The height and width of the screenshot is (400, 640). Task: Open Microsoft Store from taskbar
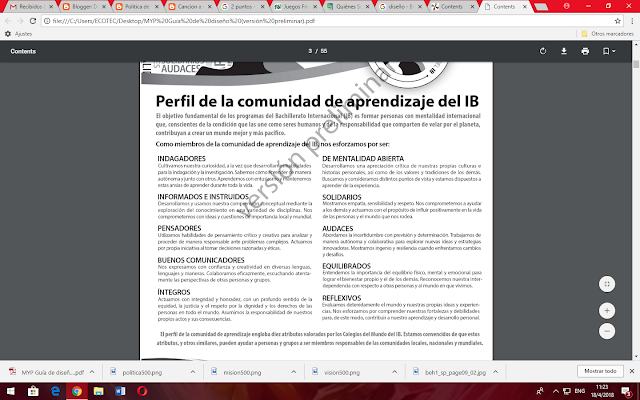click(33, 391)
